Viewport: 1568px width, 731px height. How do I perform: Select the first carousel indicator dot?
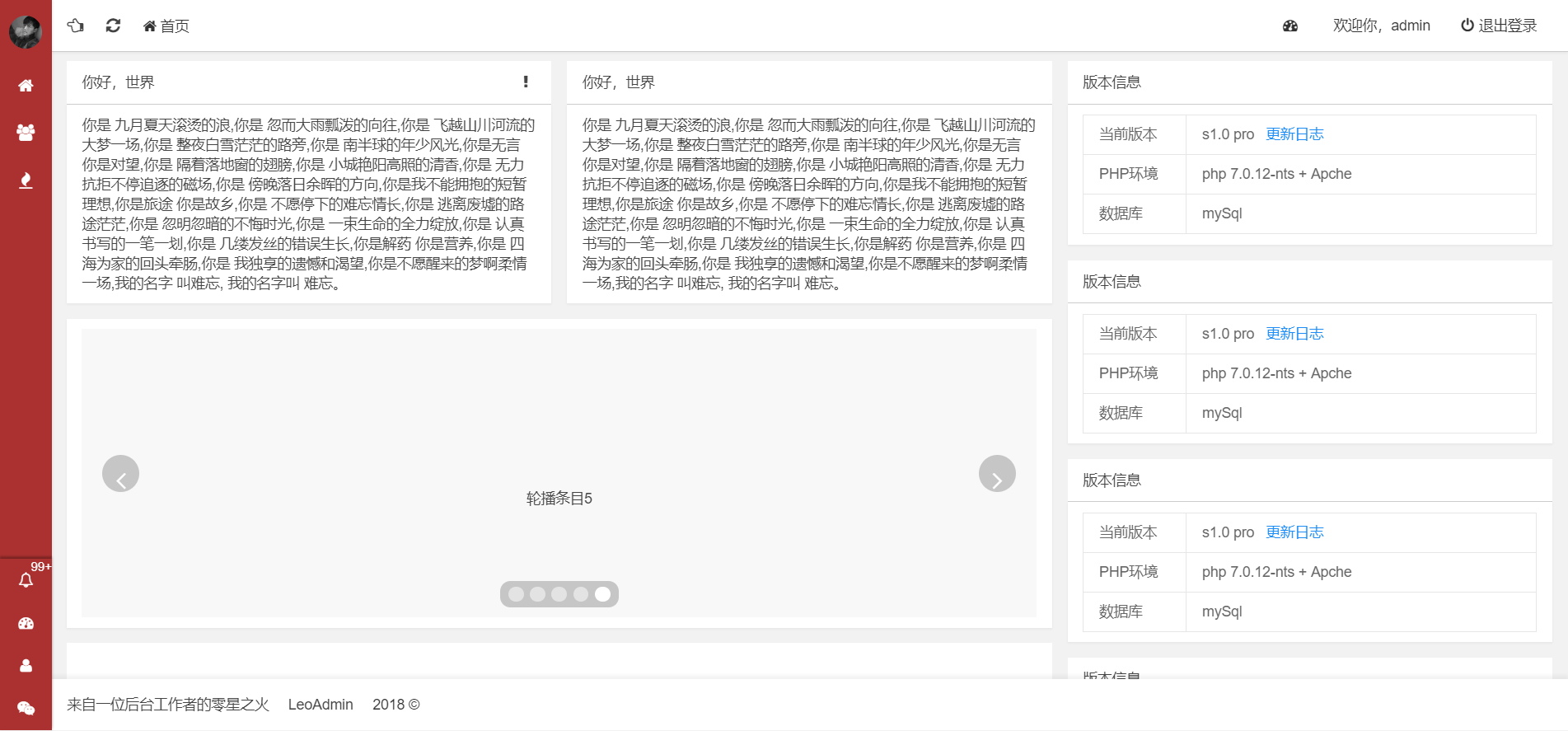pos(517,594)
